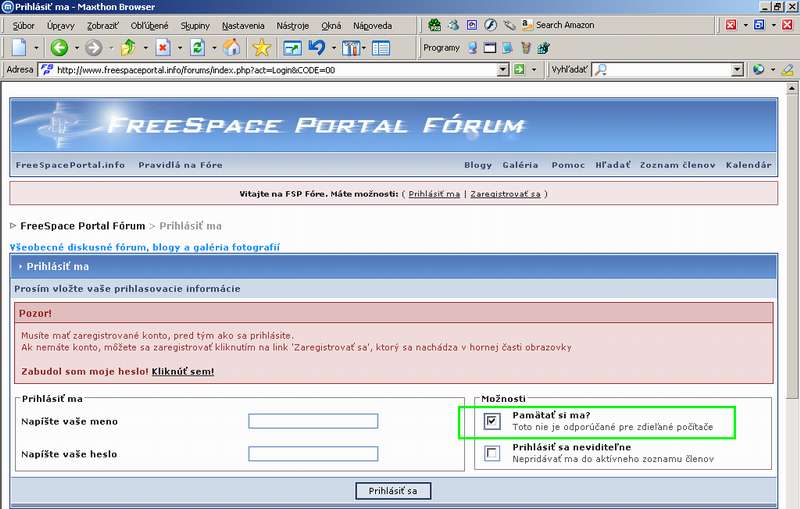Open the Undo button dropdown arrow
This screenshot has height=509, width=800.
(334, 48)
